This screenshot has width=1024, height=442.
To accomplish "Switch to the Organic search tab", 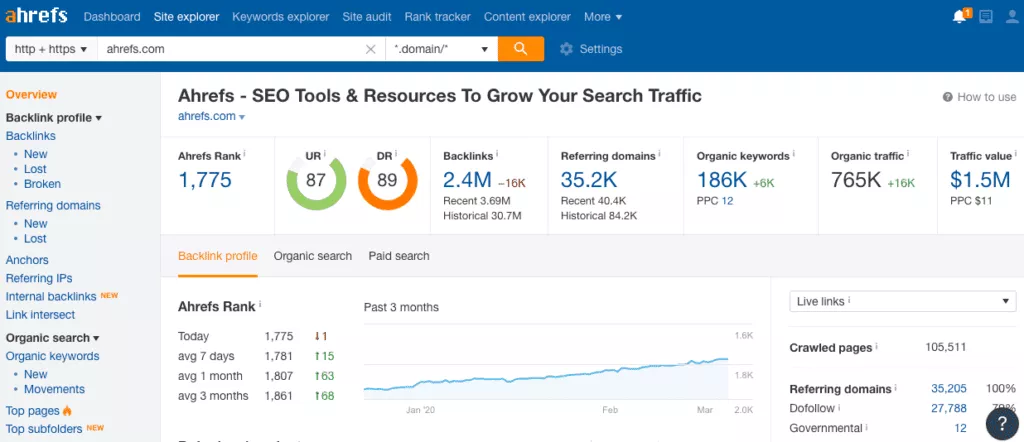I will [x=313, y=256].
